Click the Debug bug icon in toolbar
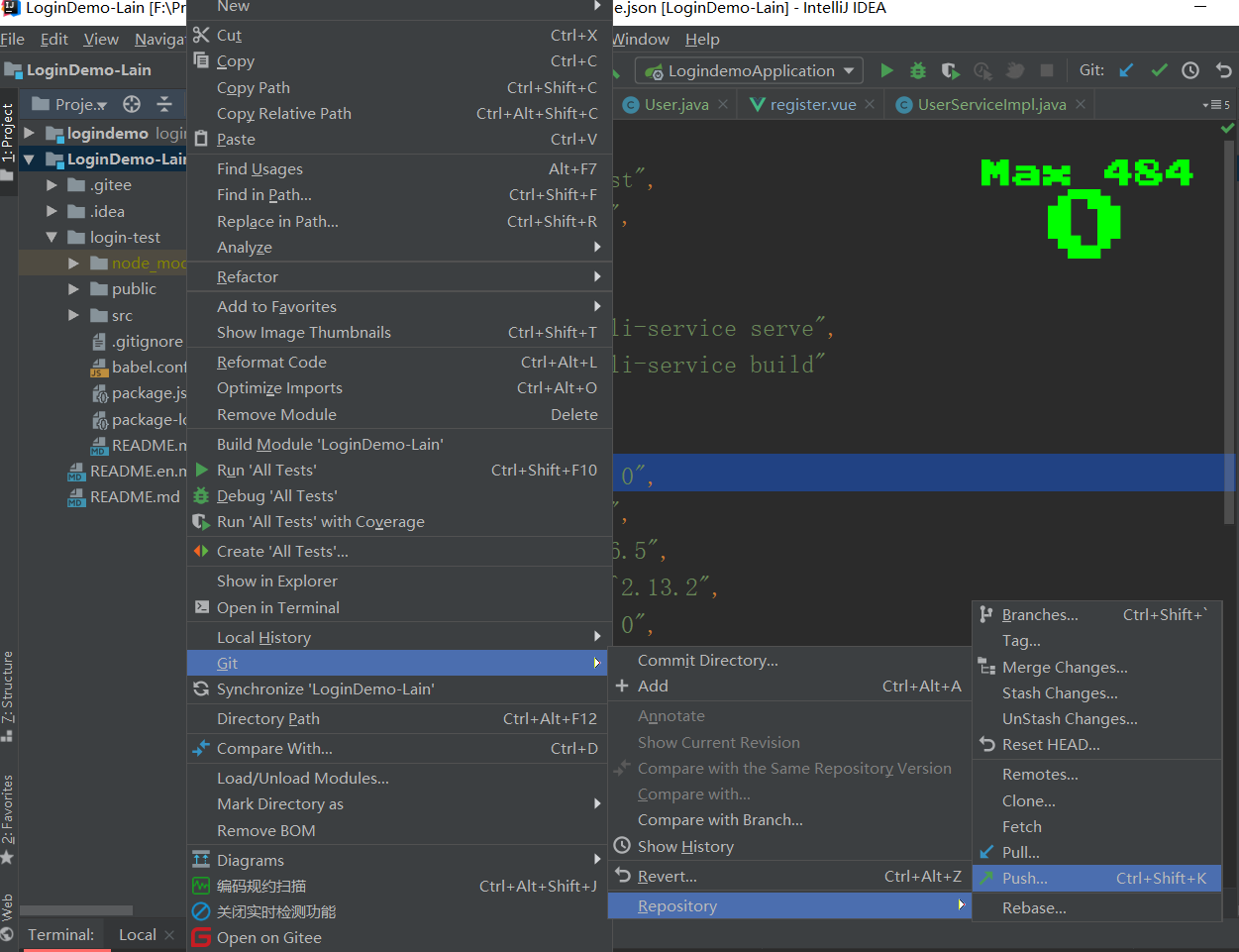1239x952 pixels. (918, 70)
